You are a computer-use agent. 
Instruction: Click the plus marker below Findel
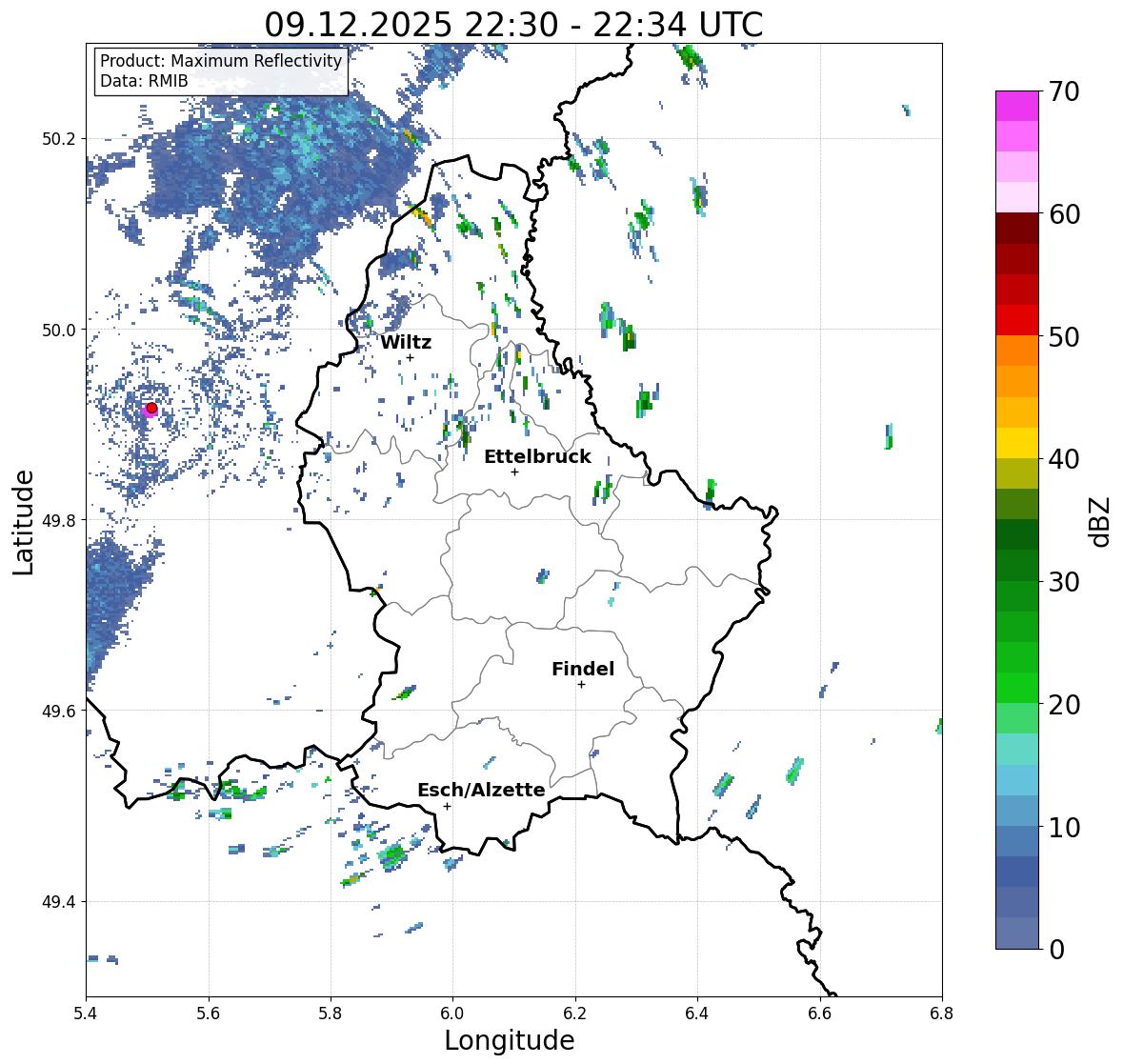582,685
